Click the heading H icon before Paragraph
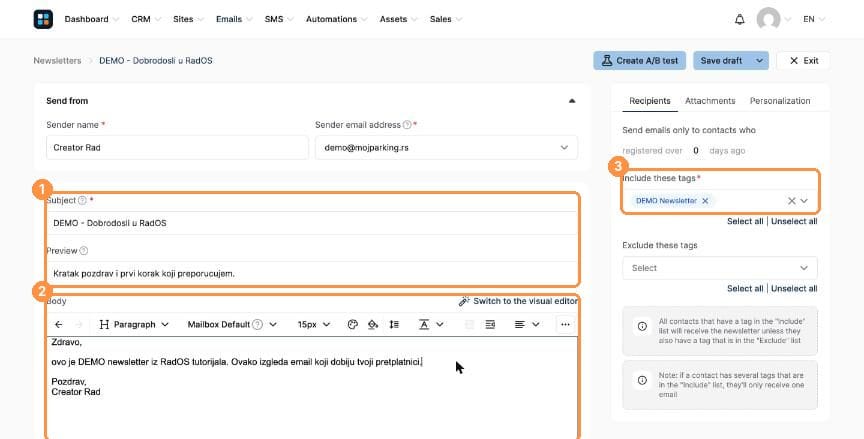The image size is (864, 439). 104,324
